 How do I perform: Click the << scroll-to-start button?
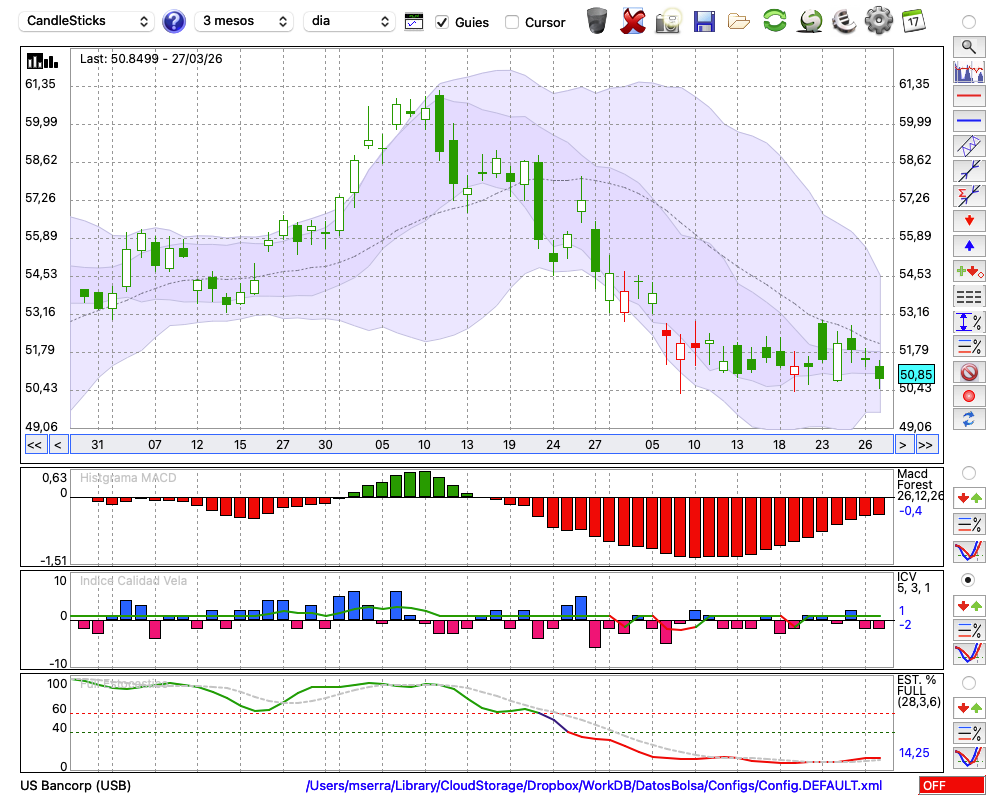[x=34, y=445]
